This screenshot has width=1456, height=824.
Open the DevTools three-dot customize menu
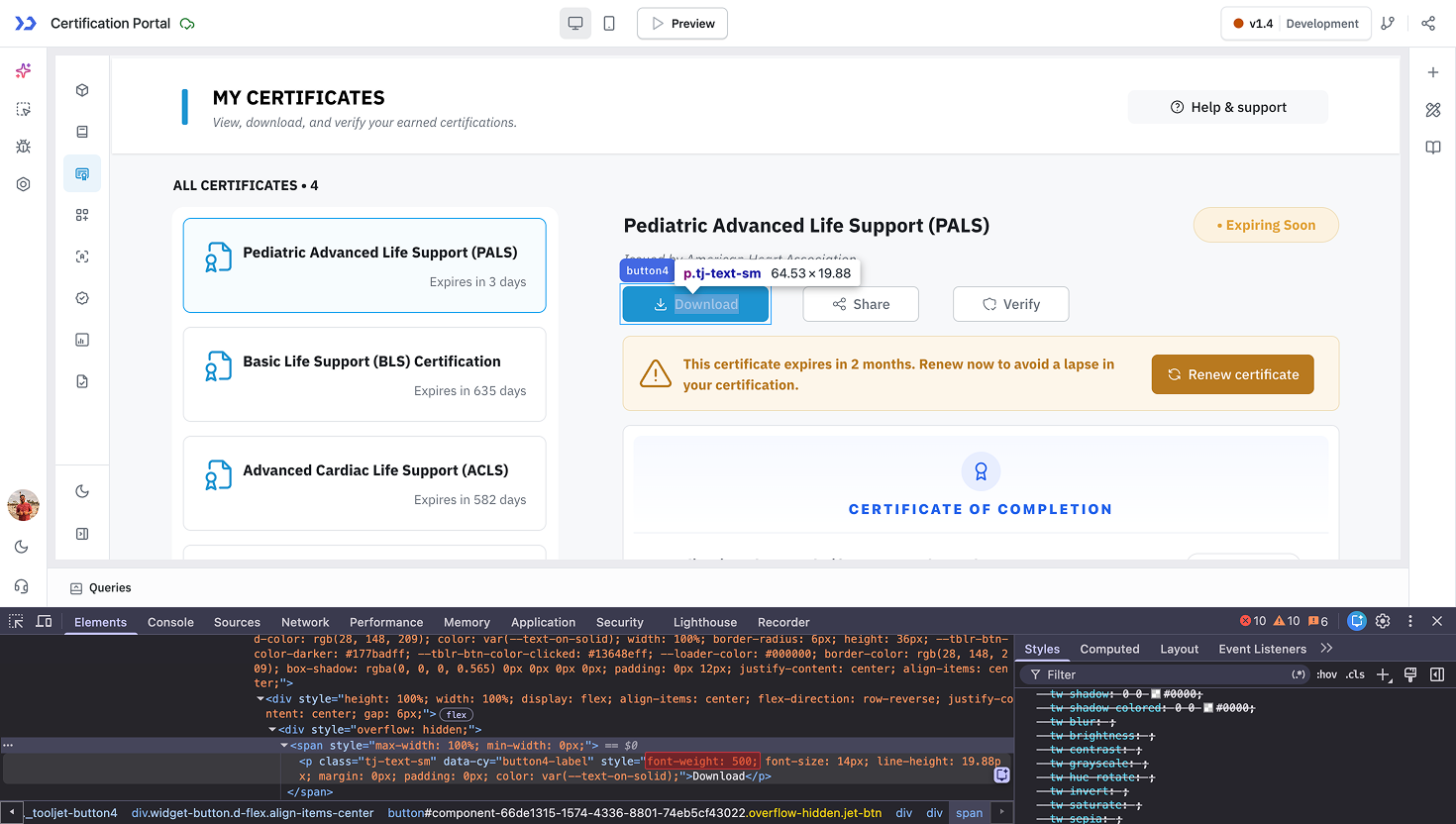[x=1410, y=621]
